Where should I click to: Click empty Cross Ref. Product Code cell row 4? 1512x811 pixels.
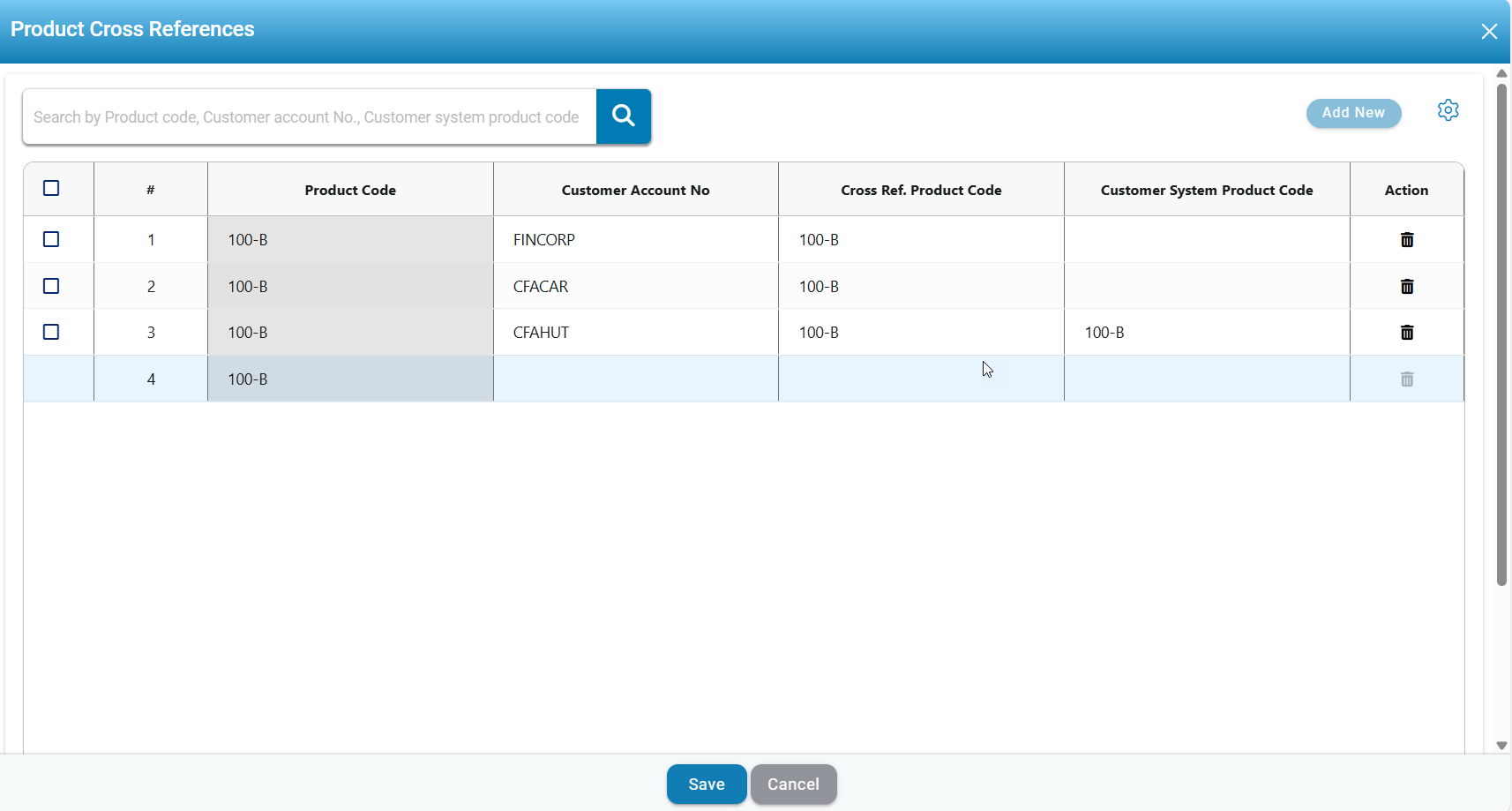[x=921, y=379]
